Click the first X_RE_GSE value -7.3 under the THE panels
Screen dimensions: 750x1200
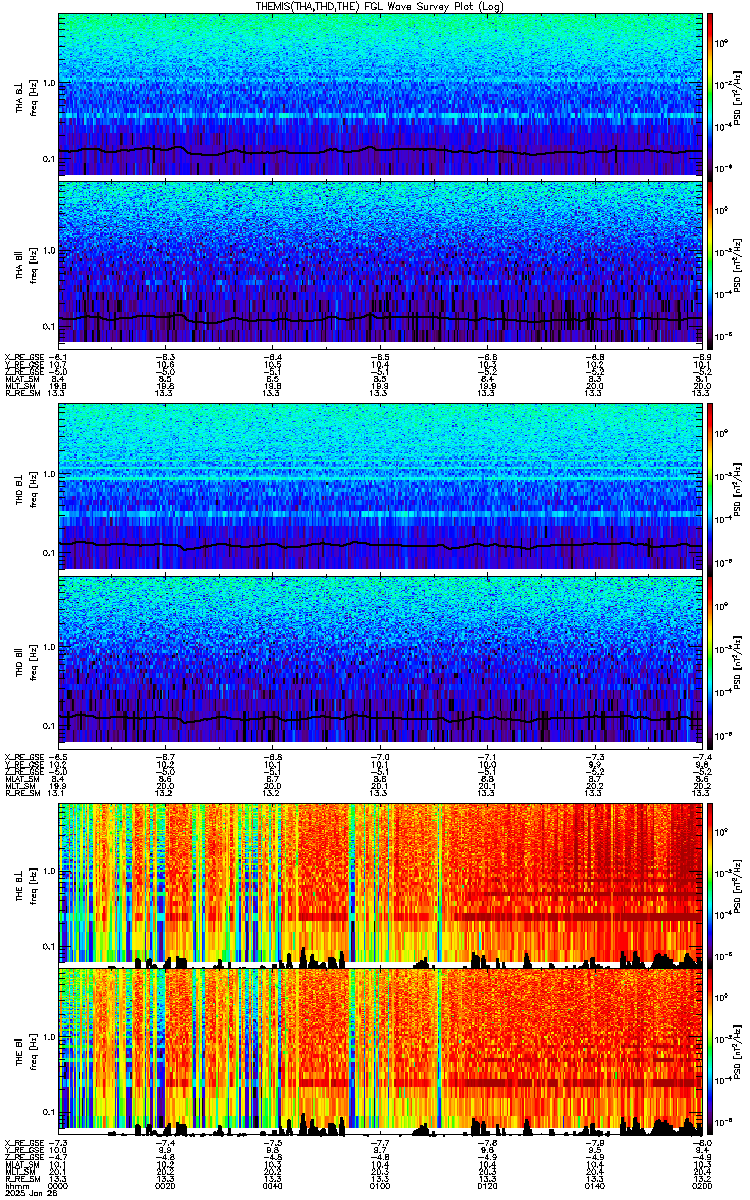[x=59, y=1142]
